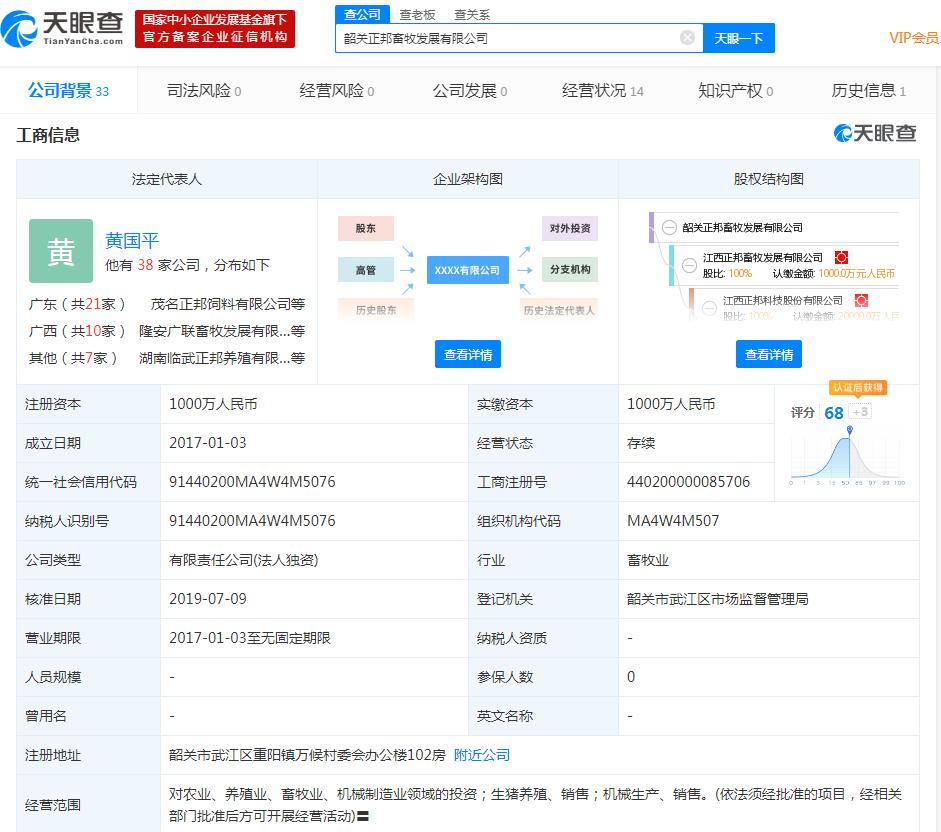Click the TianYanCha logo
This screenshot has height=832, width=941.
click(x=62, y=29)
